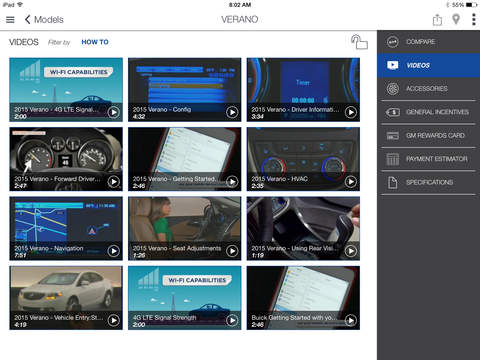
Task: Play the Buick Getting Started video
Action: [x=351, y=320]
